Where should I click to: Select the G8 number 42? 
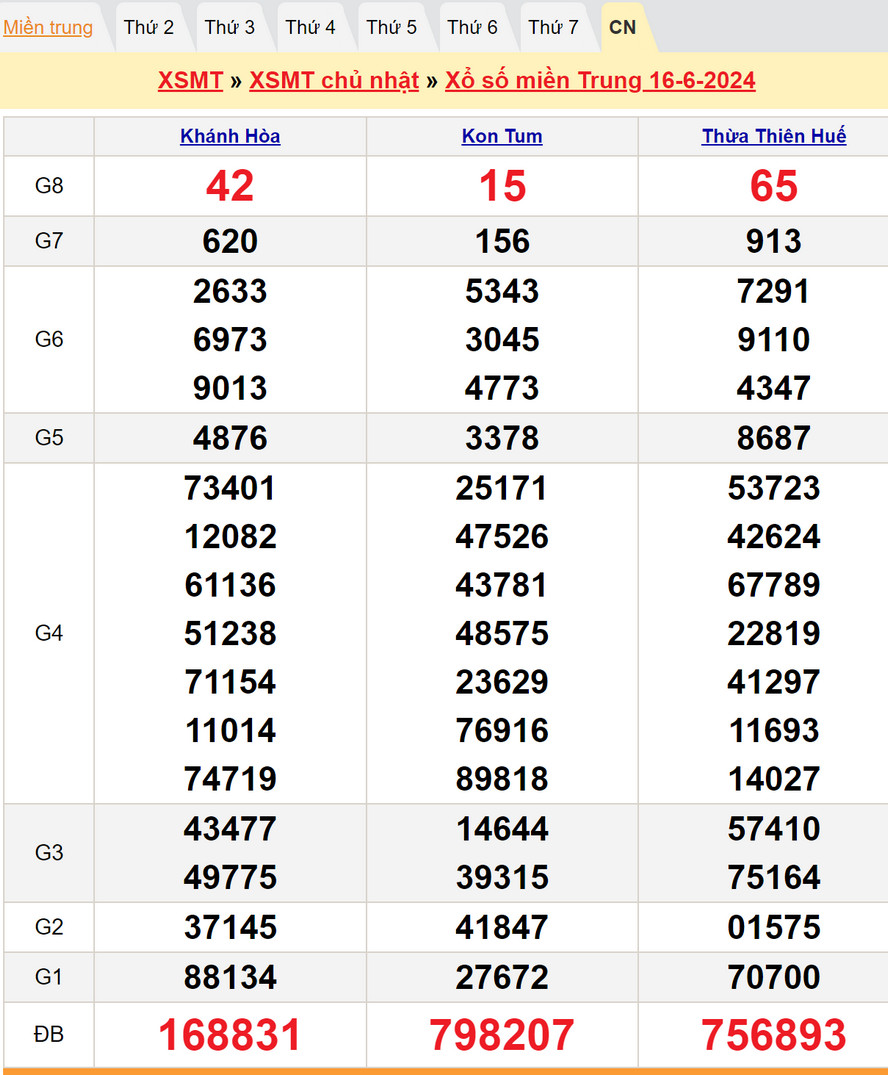coord(230,186)
